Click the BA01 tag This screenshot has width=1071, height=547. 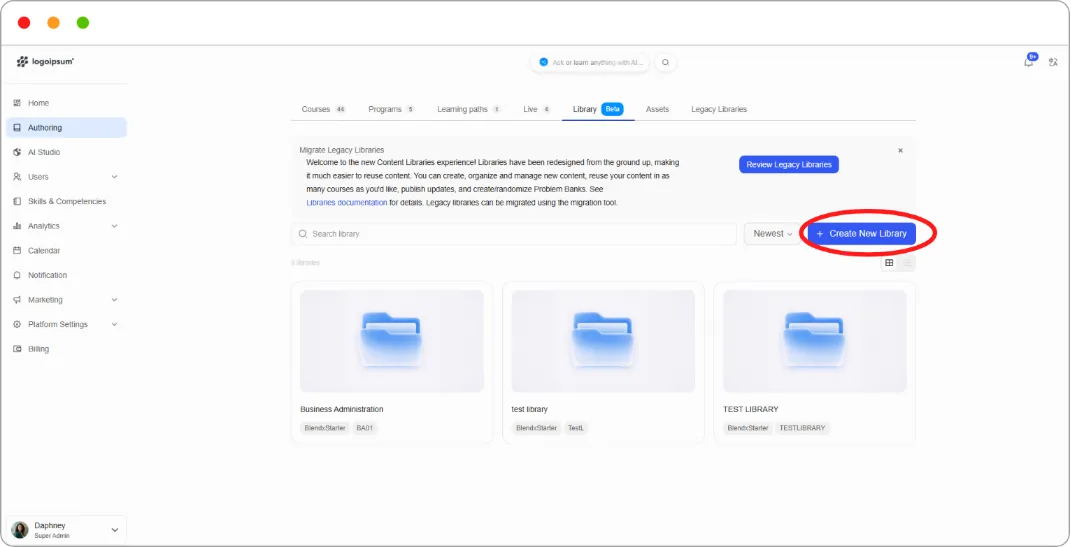pos(365,428)
